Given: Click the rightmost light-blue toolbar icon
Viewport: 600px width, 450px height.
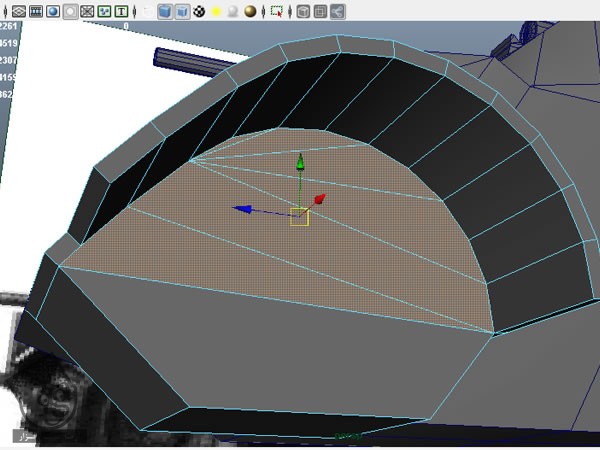Looking at the screenshot, I should [x=336, y=11].
